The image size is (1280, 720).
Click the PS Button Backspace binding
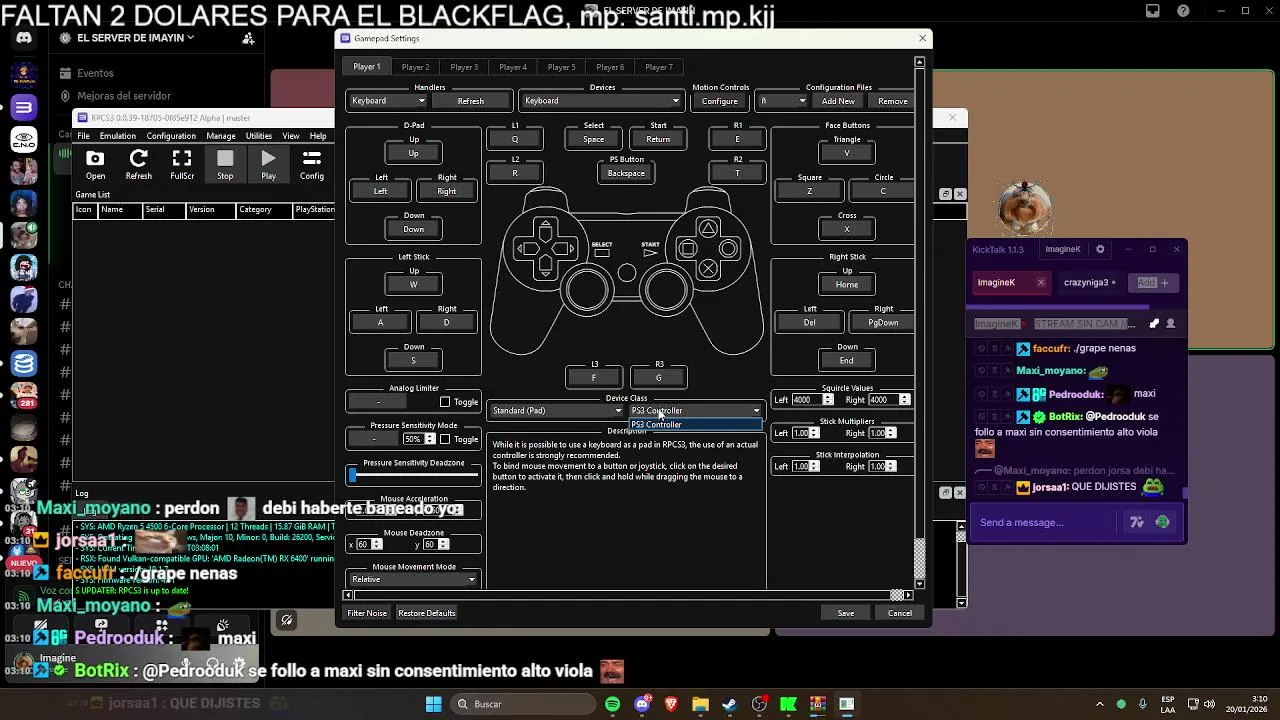pos(626,173)
